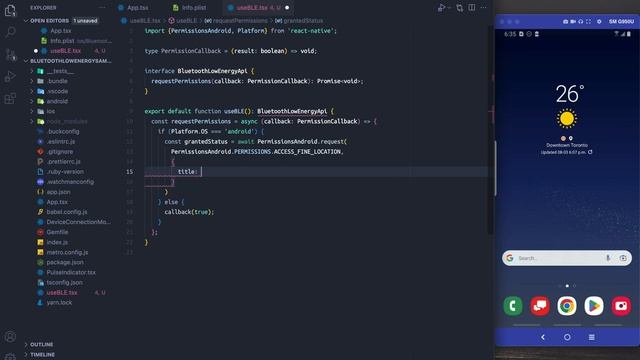The width and height of the screenshot is (640, 360).
Task: Collapse the BLUETOOTHLOWENERGYSAM project section
Action: point(26,61)
